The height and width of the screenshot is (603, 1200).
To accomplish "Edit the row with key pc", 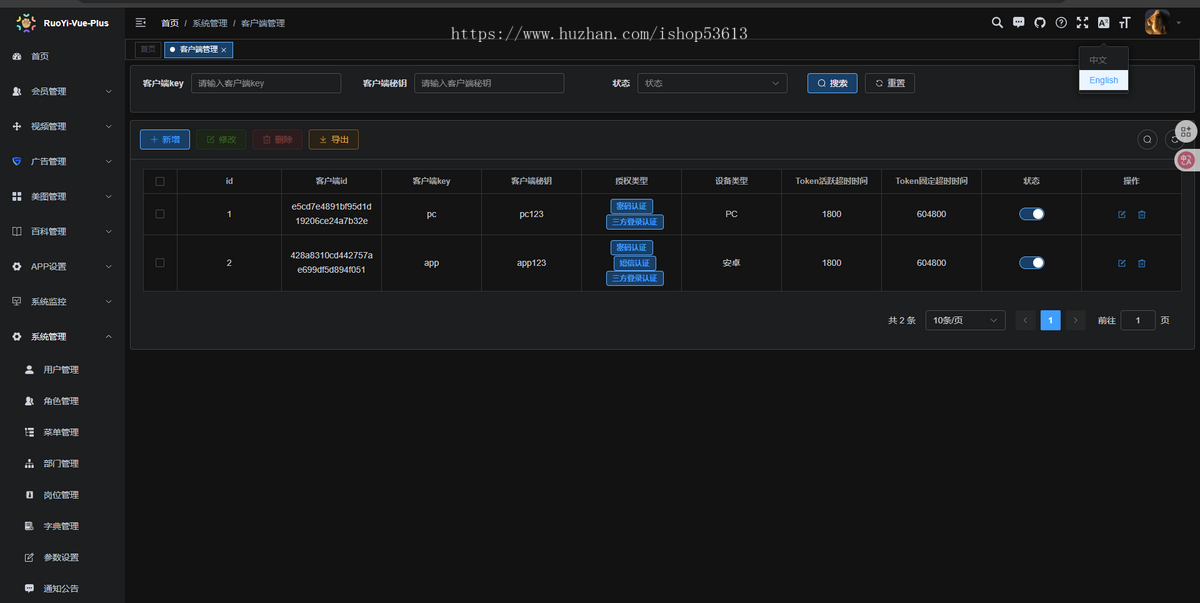I will tap(1122, 214).
